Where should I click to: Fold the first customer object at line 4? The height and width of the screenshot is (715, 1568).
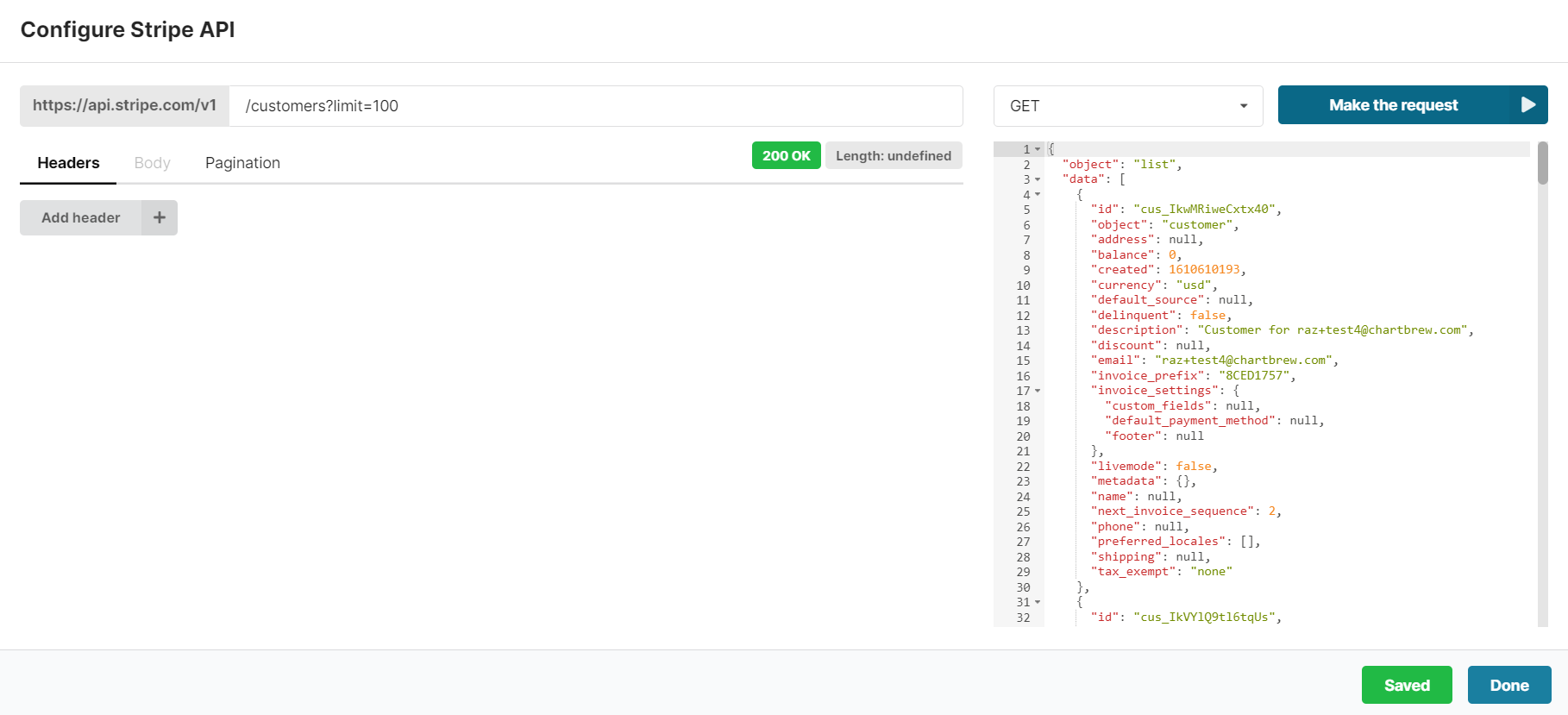[x=1038, y=195]
